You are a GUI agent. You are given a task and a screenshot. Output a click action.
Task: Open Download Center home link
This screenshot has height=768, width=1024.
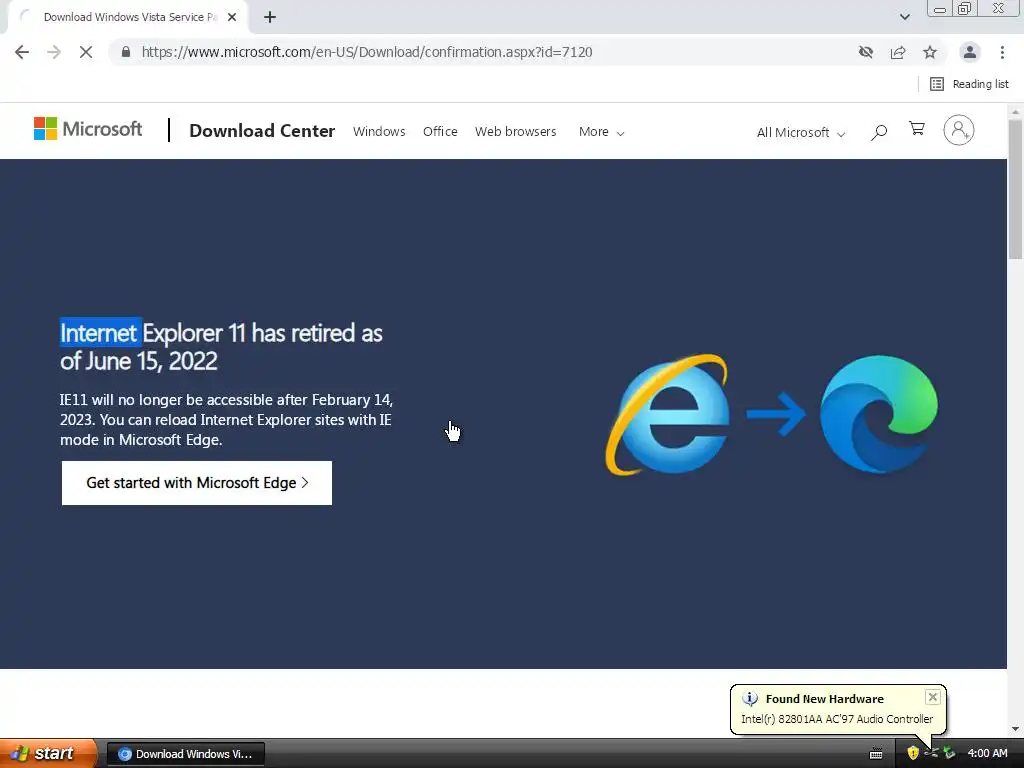(262, 131)
